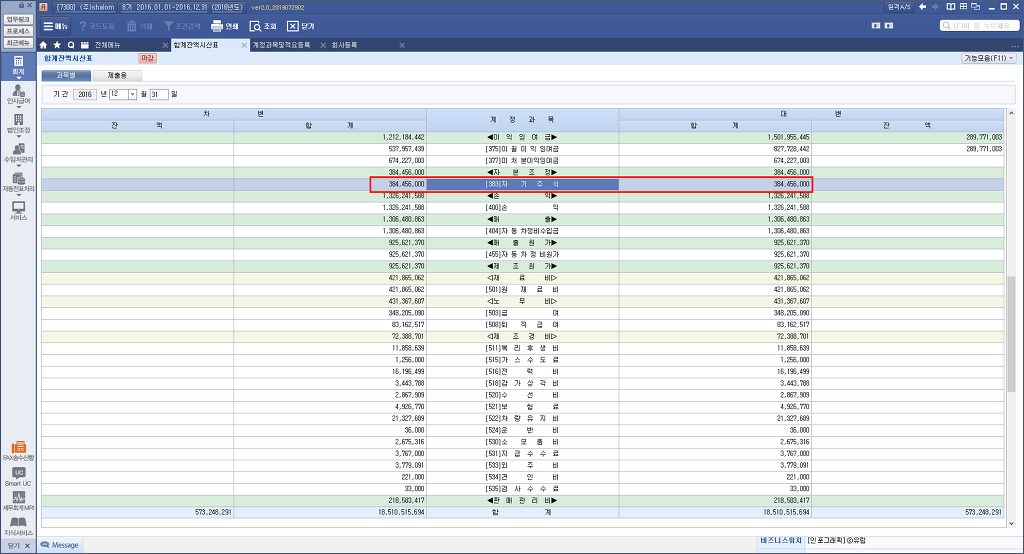Screen dimensions: 1024x554
Task: Click the cascade windows icon in title bar
Action: pyautogui.click(x=976, y=7)
